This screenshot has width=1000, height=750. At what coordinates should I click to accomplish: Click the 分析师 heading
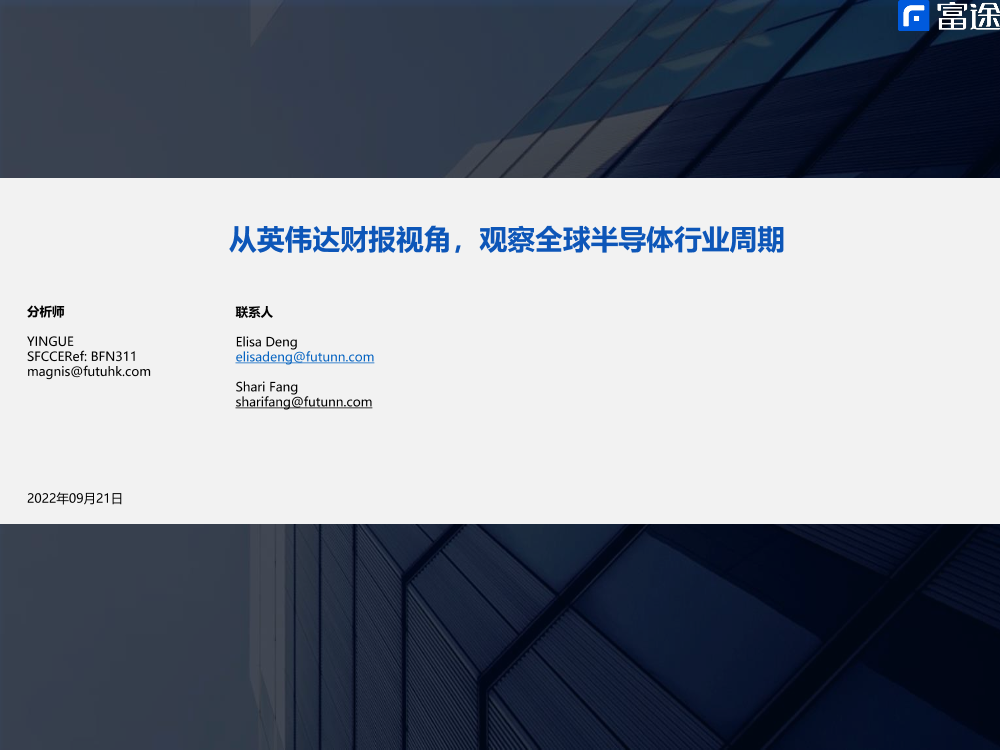[x=45, y=312]
